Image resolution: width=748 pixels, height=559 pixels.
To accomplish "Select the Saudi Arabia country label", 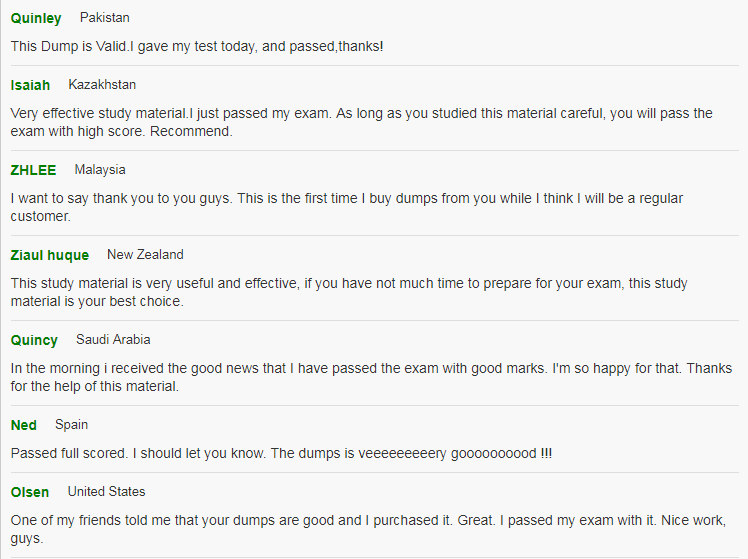I will (113, 340).
